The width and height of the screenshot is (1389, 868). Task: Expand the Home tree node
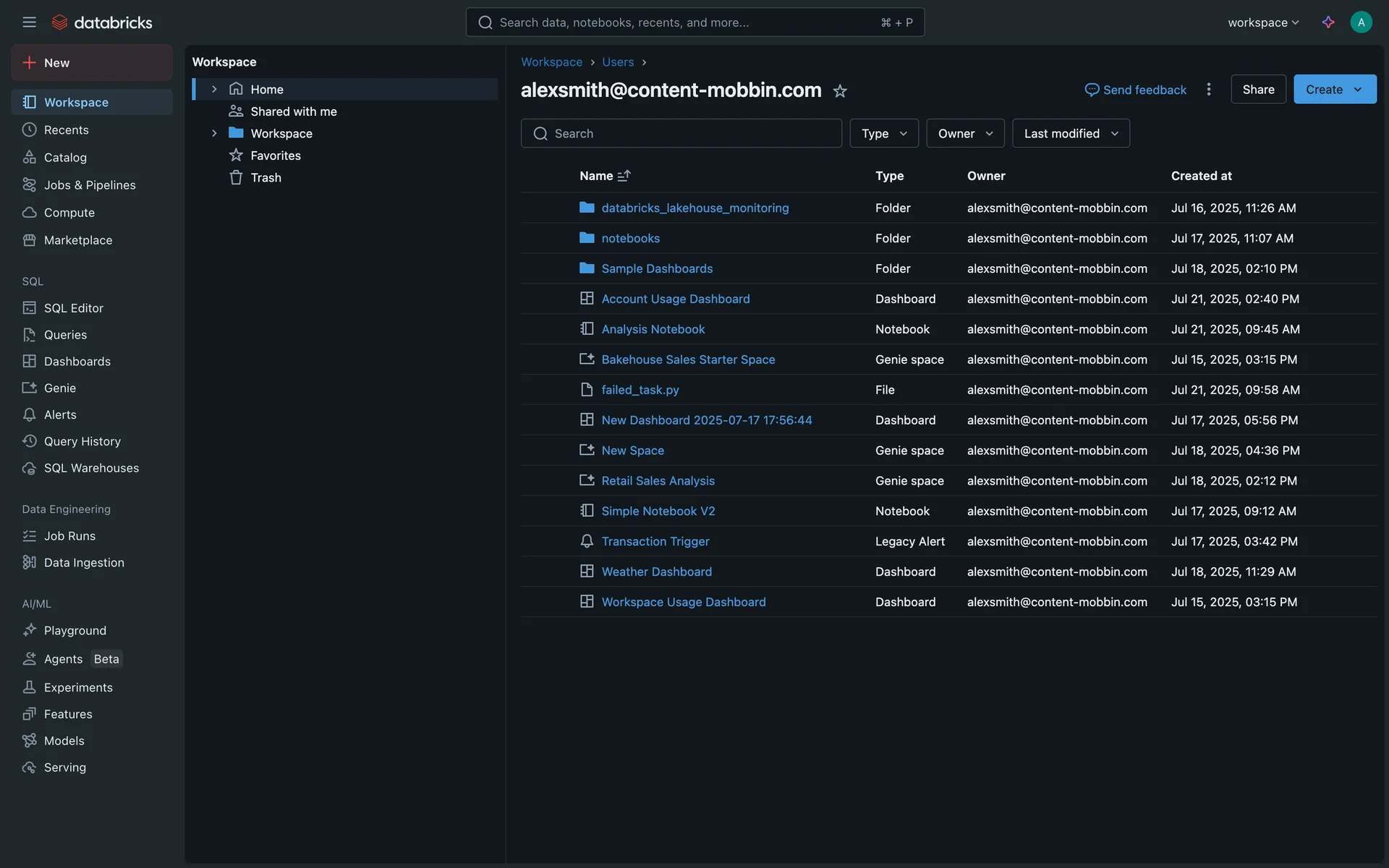pyautogui.click(x=214, y=90)
